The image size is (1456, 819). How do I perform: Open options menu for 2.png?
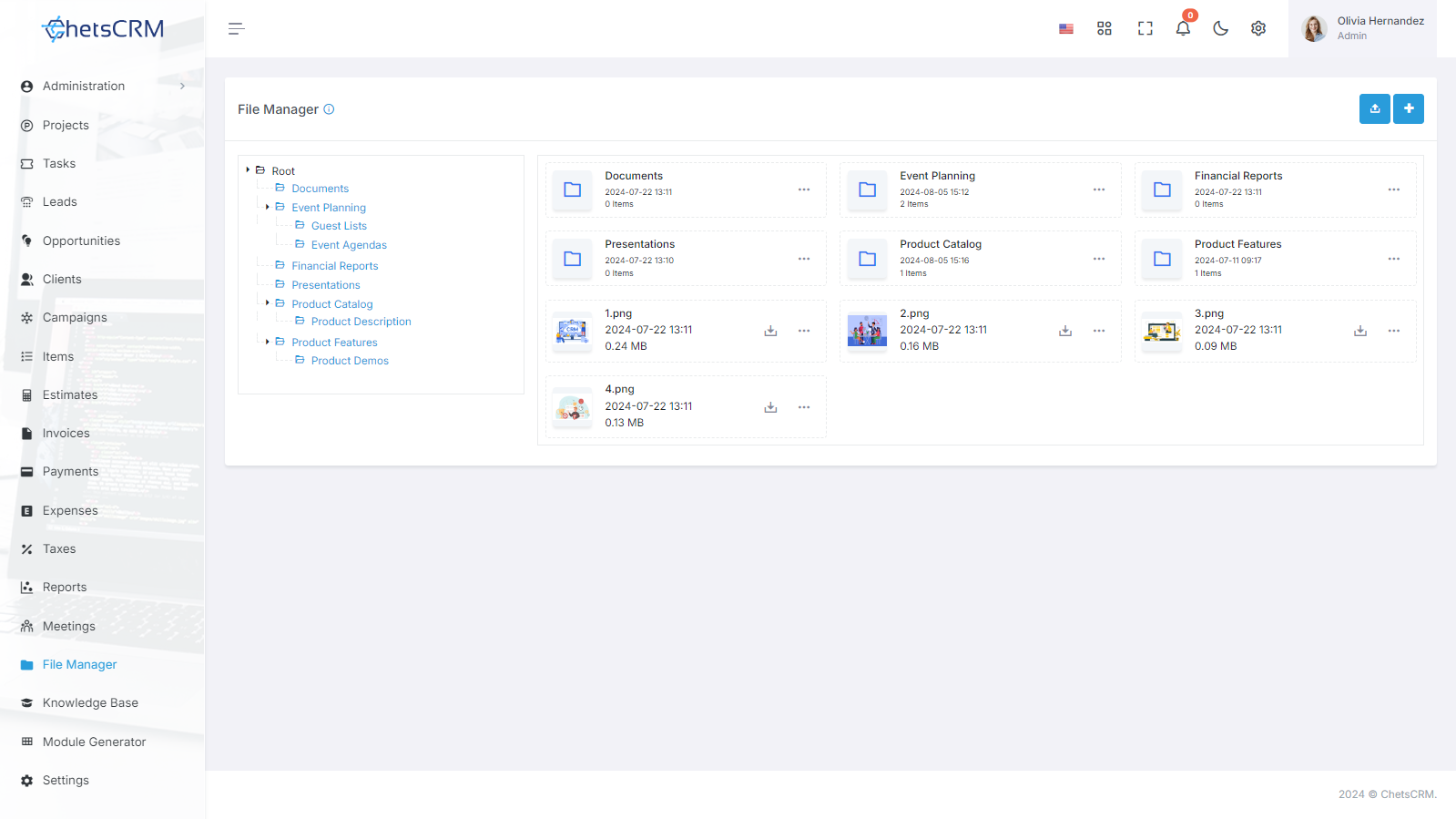point(1099,331)
